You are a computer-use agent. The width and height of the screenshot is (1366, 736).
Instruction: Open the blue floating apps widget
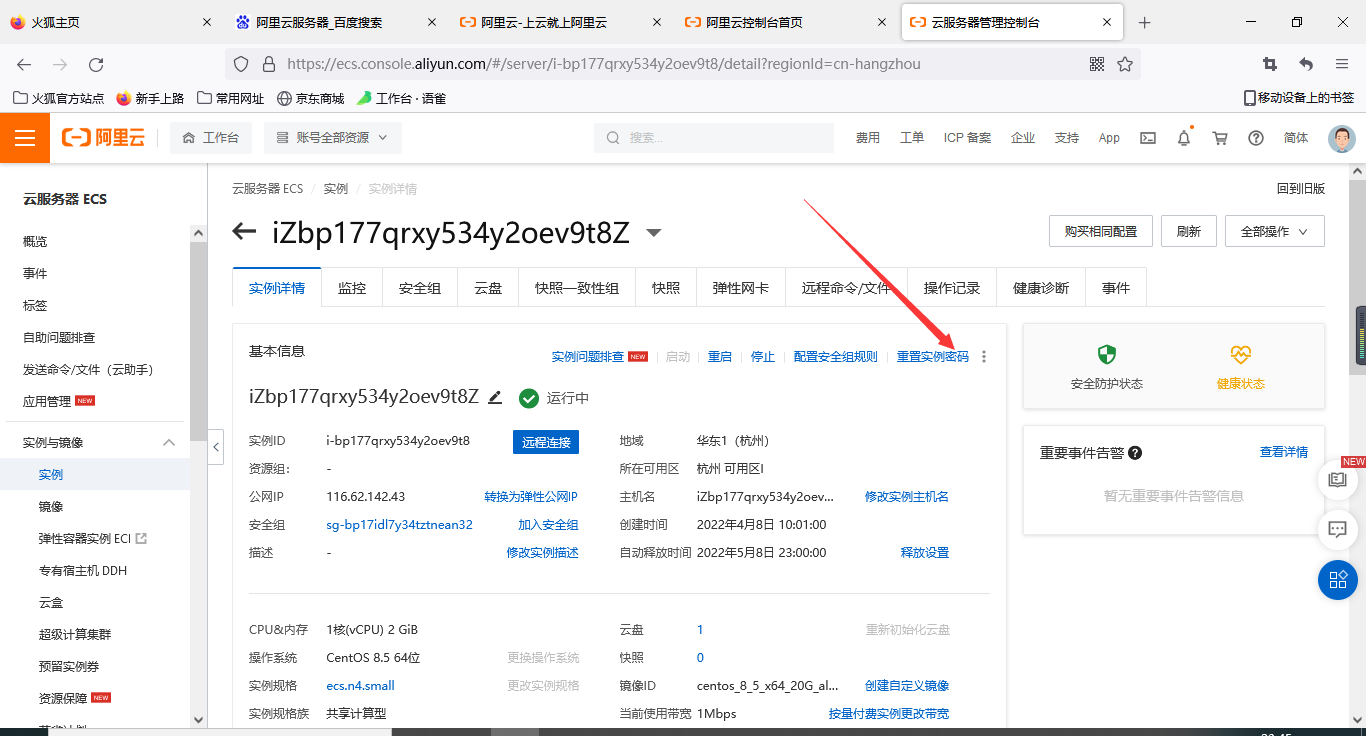tap(1338, 579)
